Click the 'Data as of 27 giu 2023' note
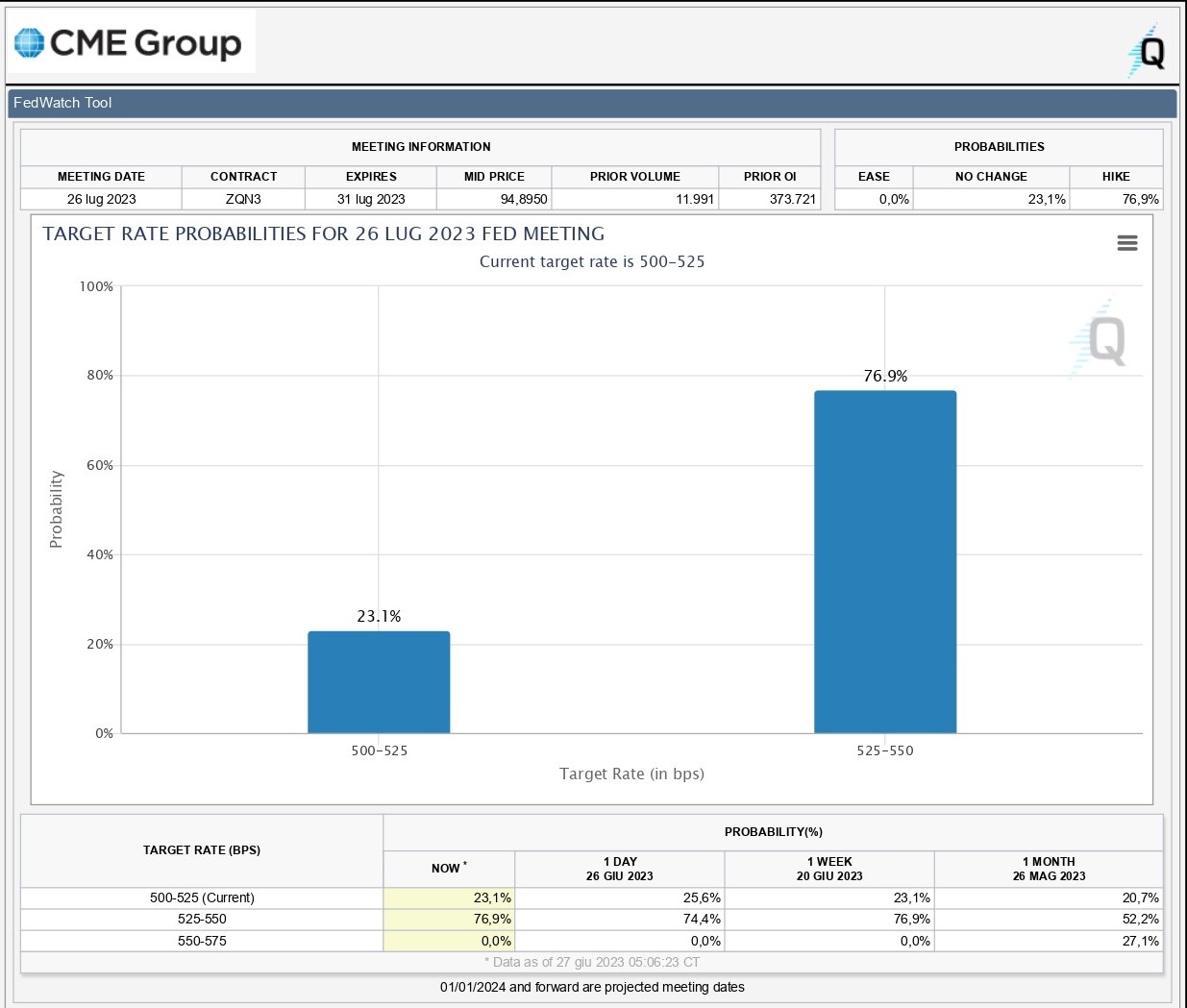The image size is (1187, 1008). click(x=592, y=962)
